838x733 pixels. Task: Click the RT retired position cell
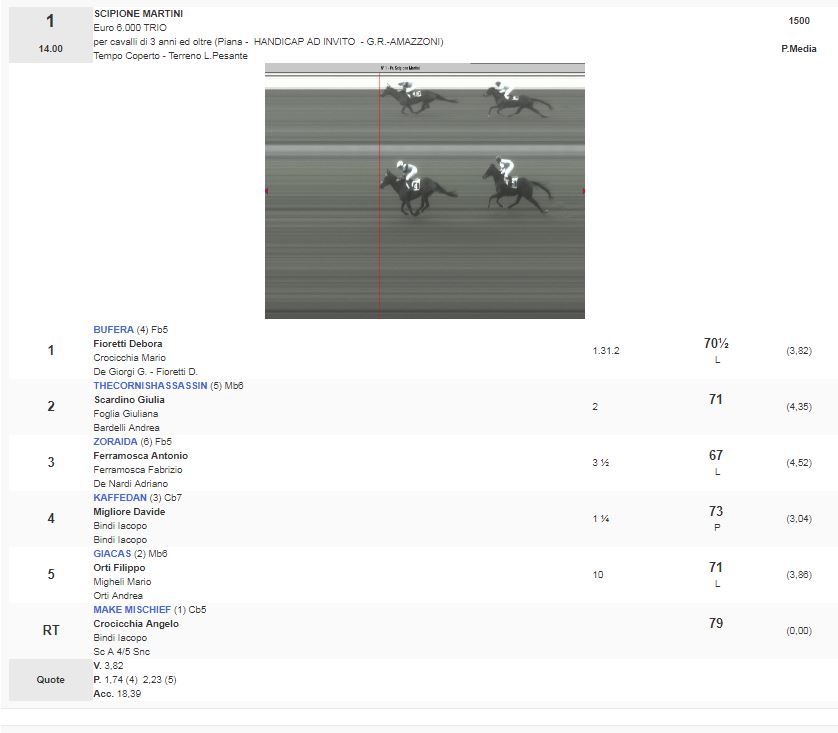(50, 630)
